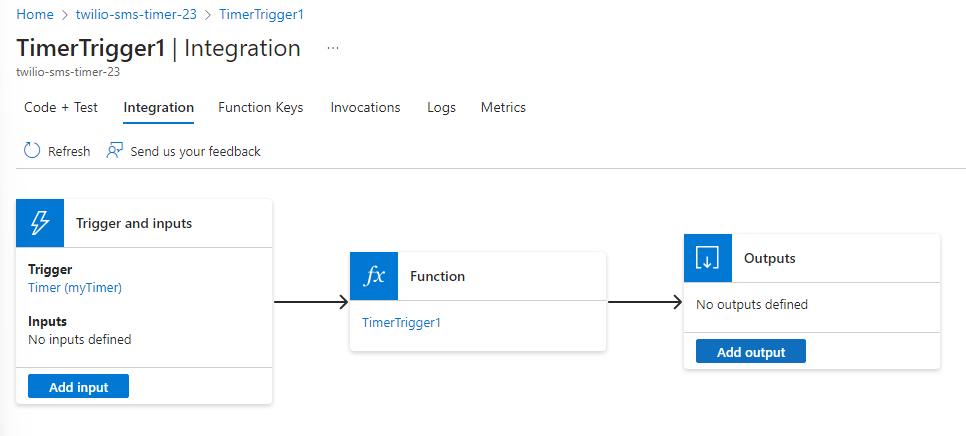This screenshot has width=966, height=436.
Task: Switch to the Code + Test tab
Action: click(x=61, y=107)
